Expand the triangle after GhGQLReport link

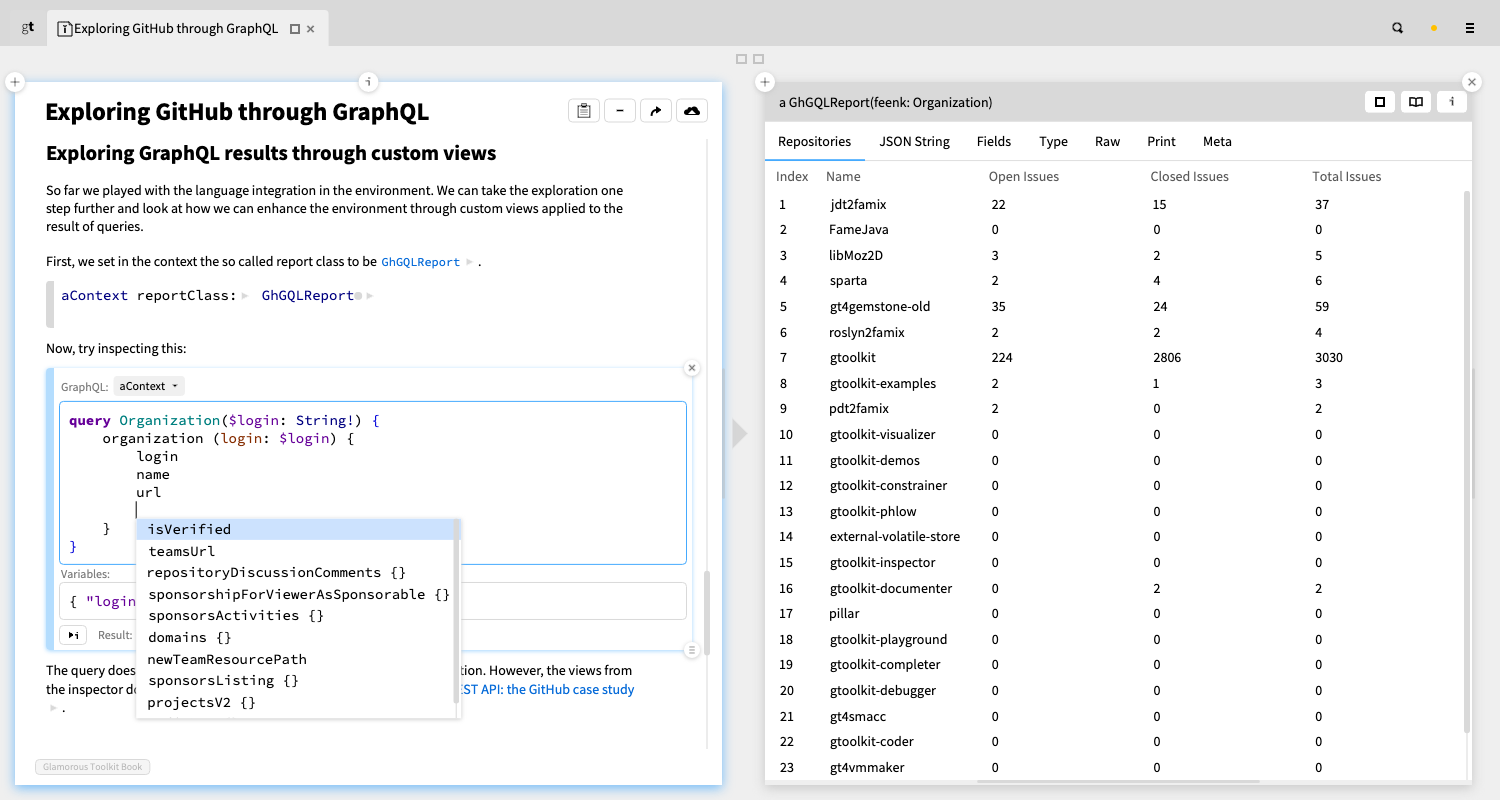471,262
